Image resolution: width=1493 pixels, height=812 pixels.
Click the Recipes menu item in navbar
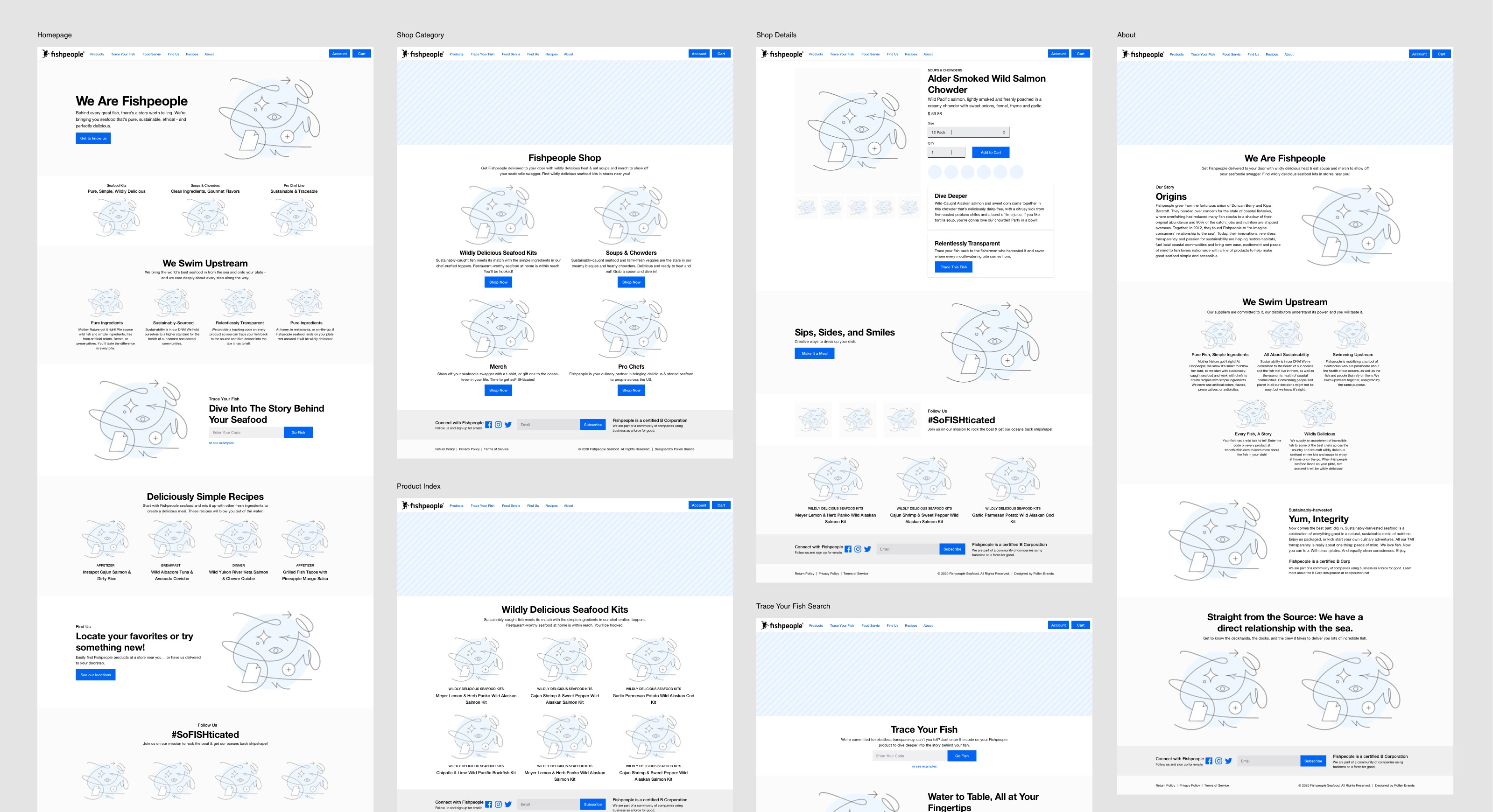tap(193, 54)
